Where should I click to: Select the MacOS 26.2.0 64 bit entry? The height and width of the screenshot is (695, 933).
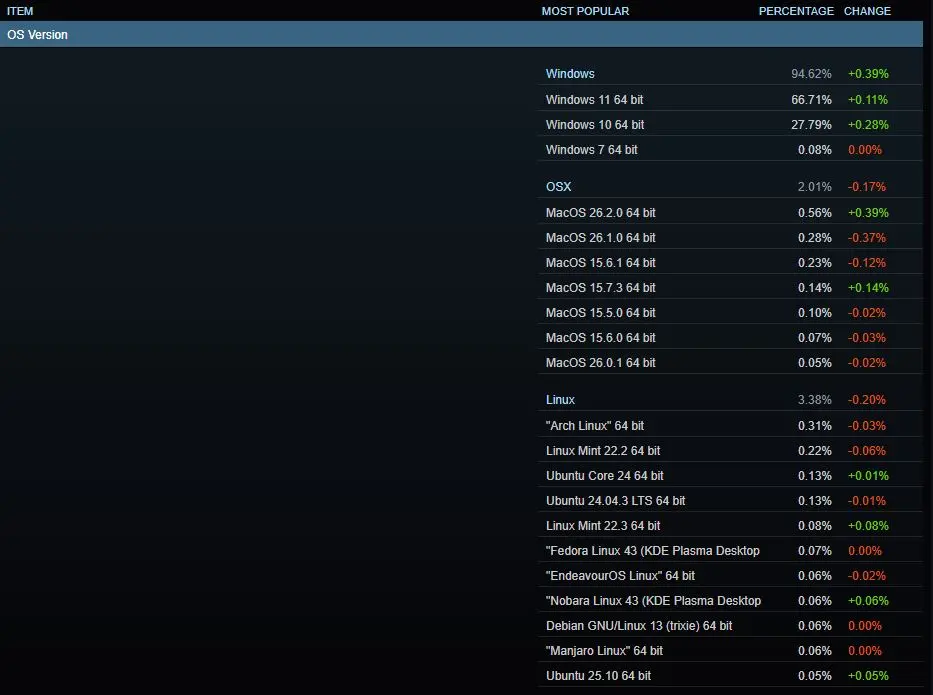(x=601, y=212)
